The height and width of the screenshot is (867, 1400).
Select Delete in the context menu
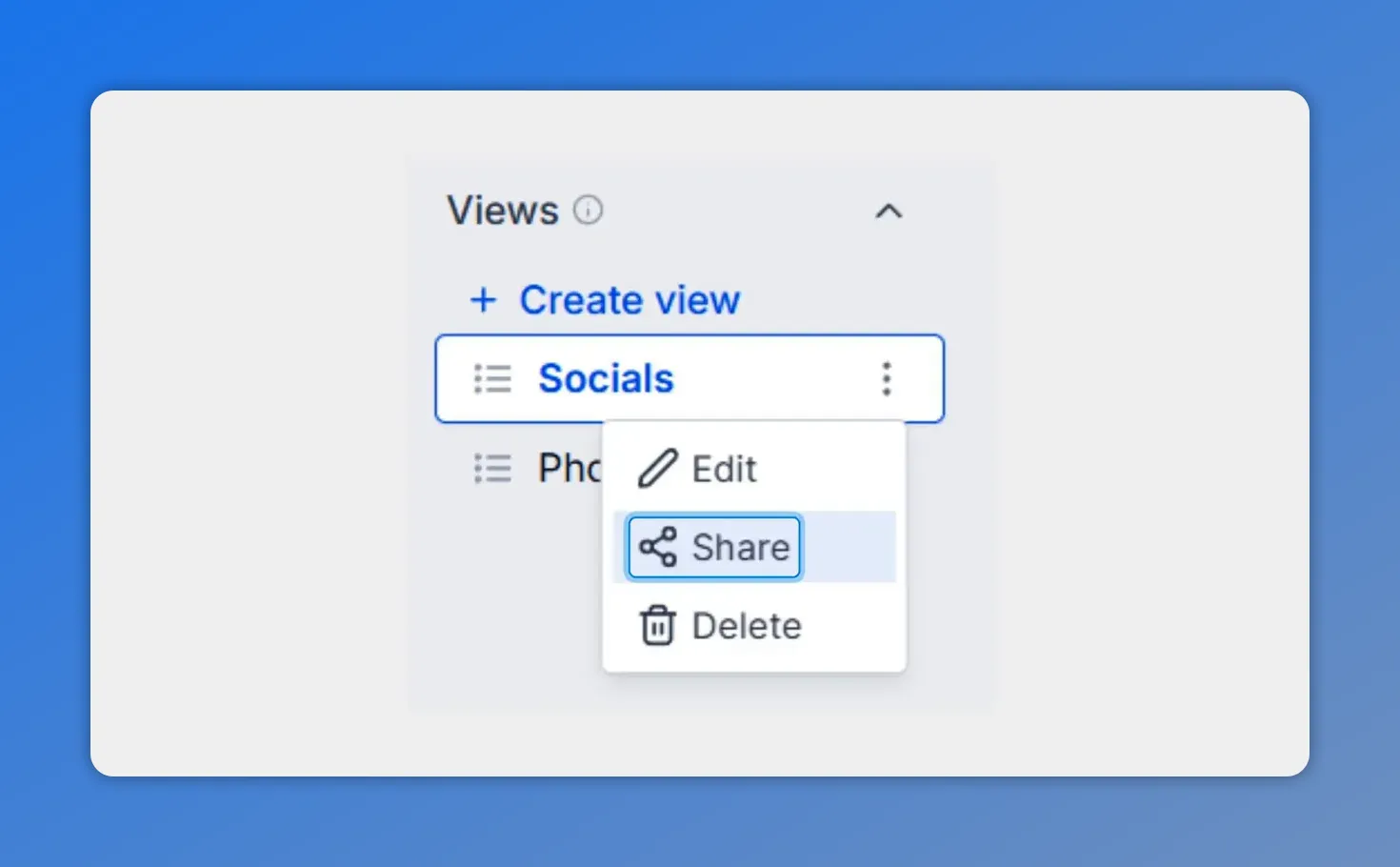click(x=747, y=626)
